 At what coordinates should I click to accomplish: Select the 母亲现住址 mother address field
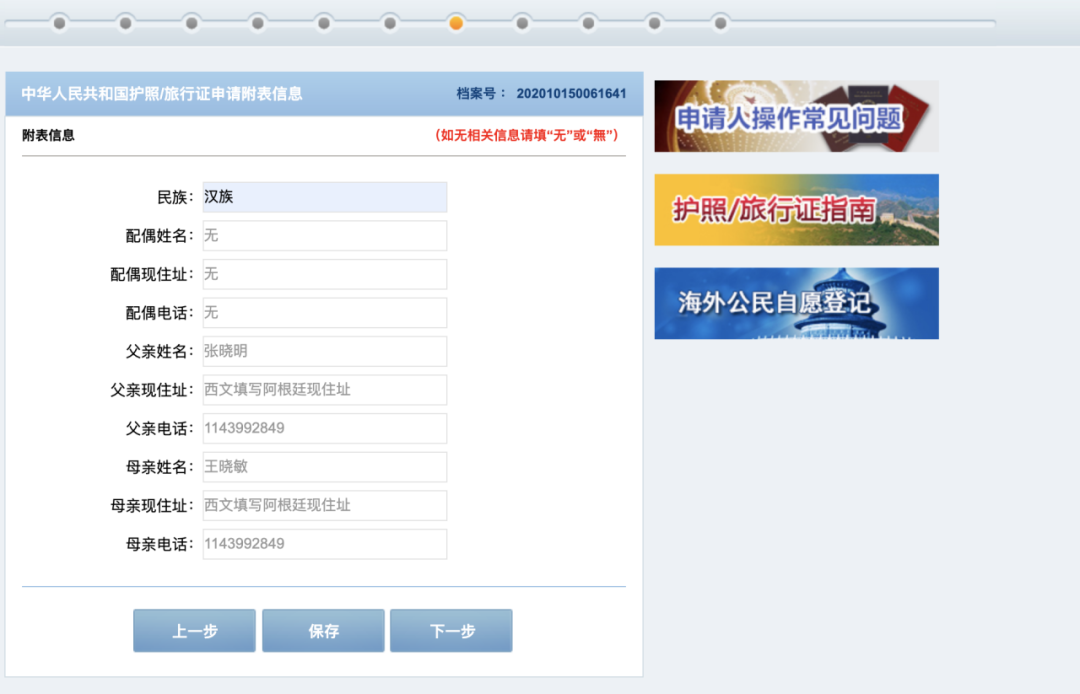click(x=322, y=505)
